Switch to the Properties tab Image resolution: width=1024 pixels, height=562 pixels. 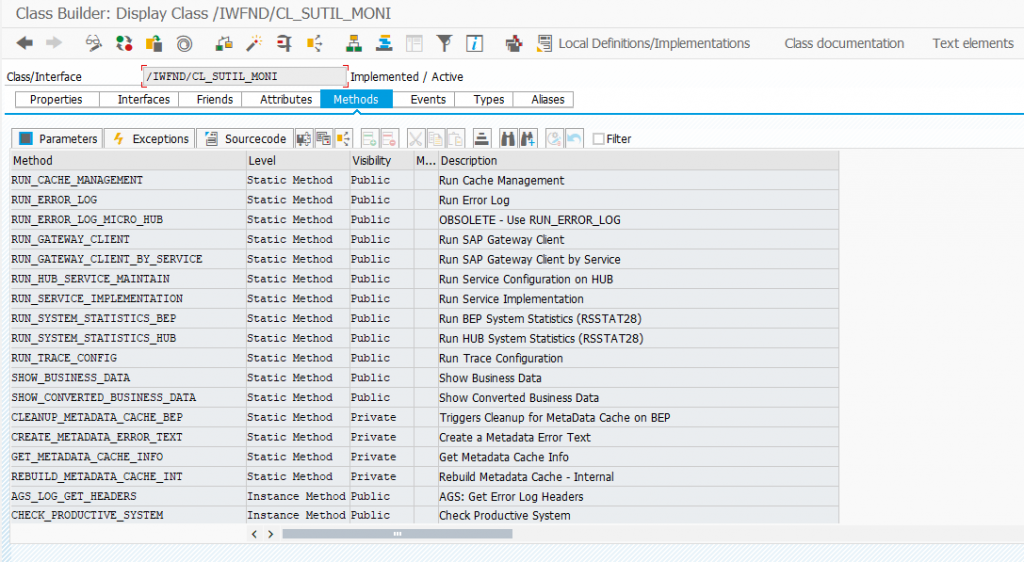tap(56, 99)
